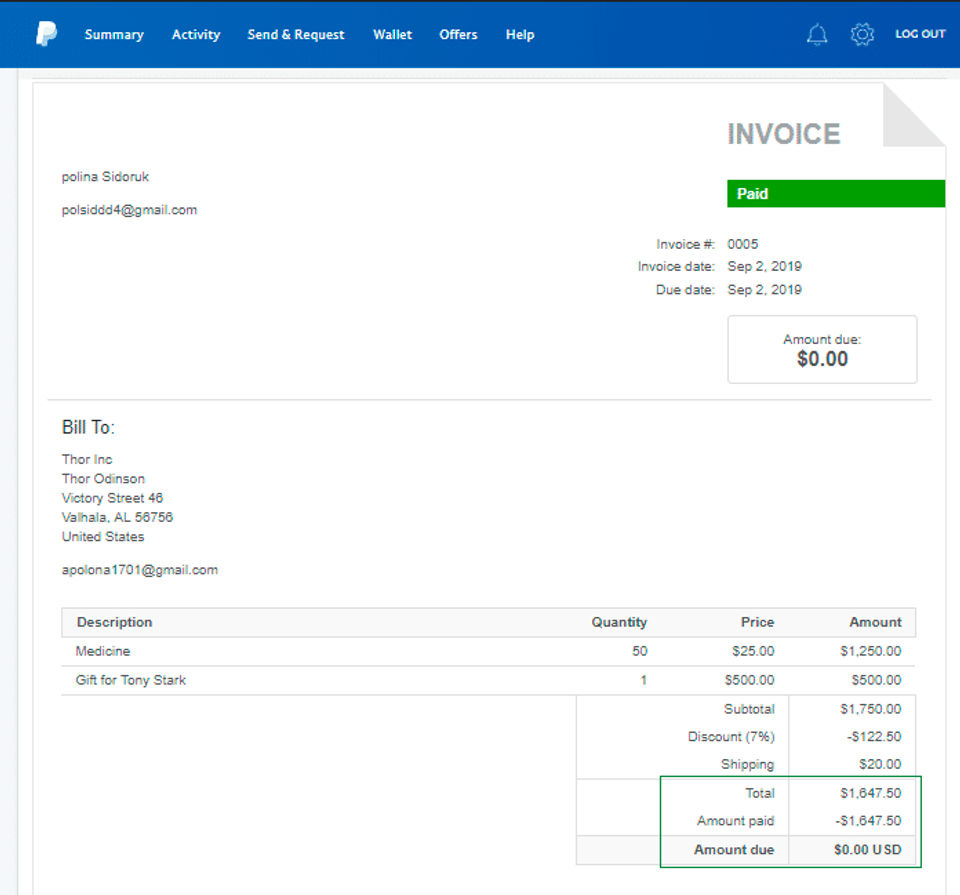Click the Subtotal label
Image resolution: width=960 pixels, height=895 pixels.
(x=749, y=709)
